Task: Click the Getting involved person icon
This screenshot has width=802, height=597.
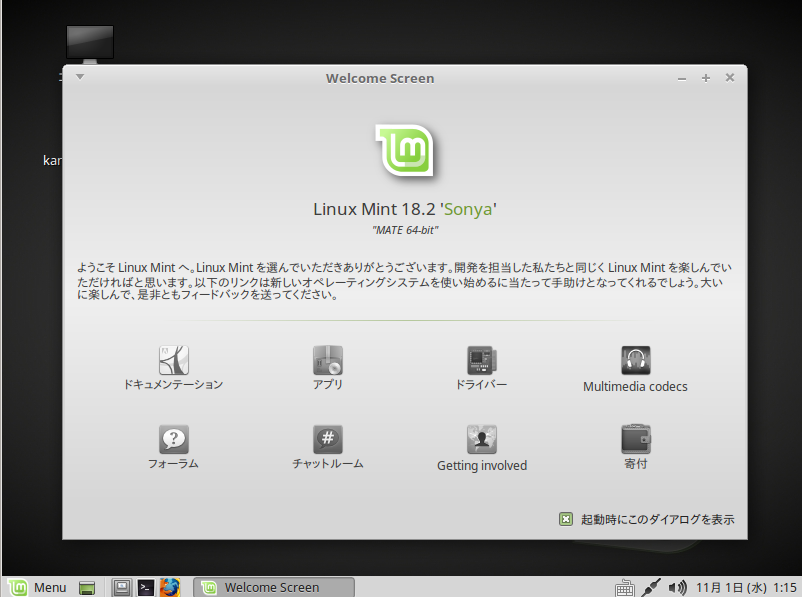Action: pos(482,439)
